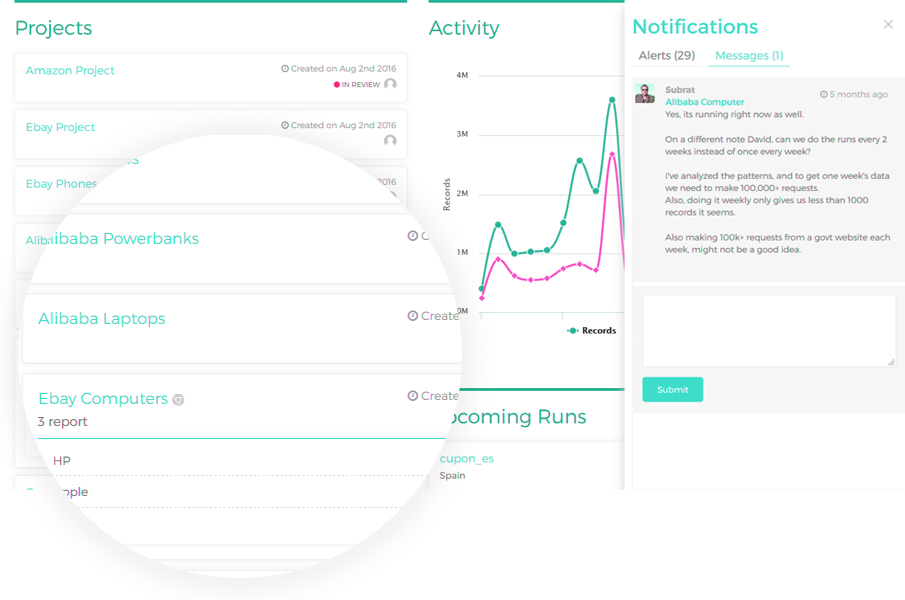Click the clock icon in Amazon Project row
This screenshot has width=905, height=600.
pyautogui.click(x=285, y=69)
